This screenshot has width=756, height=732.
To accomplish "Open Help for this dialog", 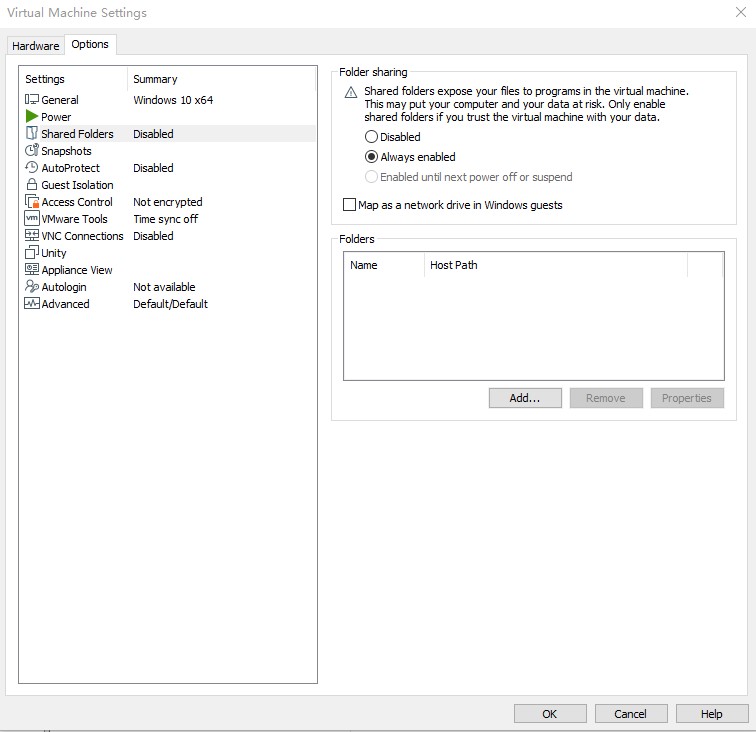I will (712, 714).
